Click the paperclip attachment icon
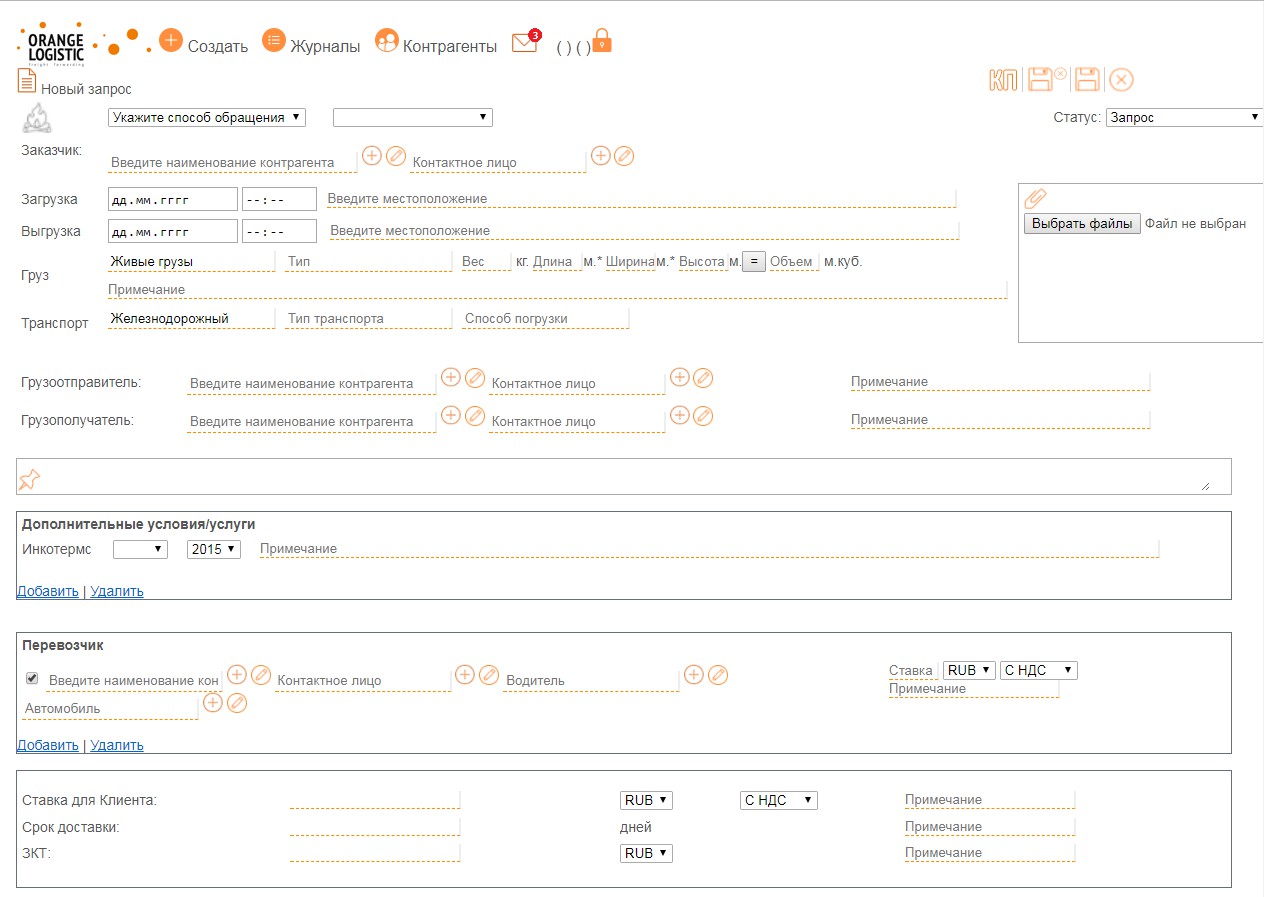Screen dimensions: 1264x897 (x=1036, y=199)
